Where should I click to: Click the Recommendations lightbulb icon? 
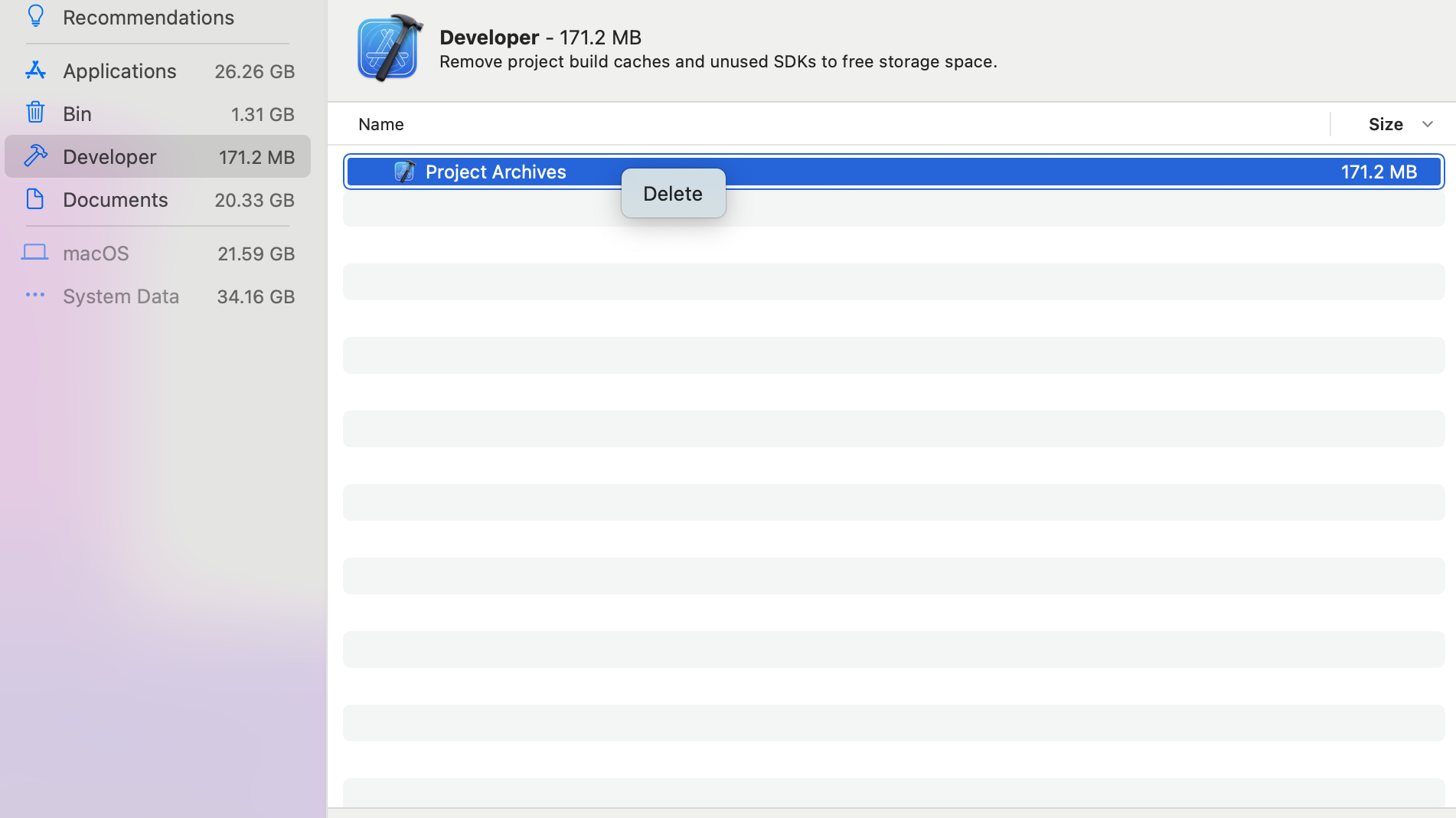(35, 15)
